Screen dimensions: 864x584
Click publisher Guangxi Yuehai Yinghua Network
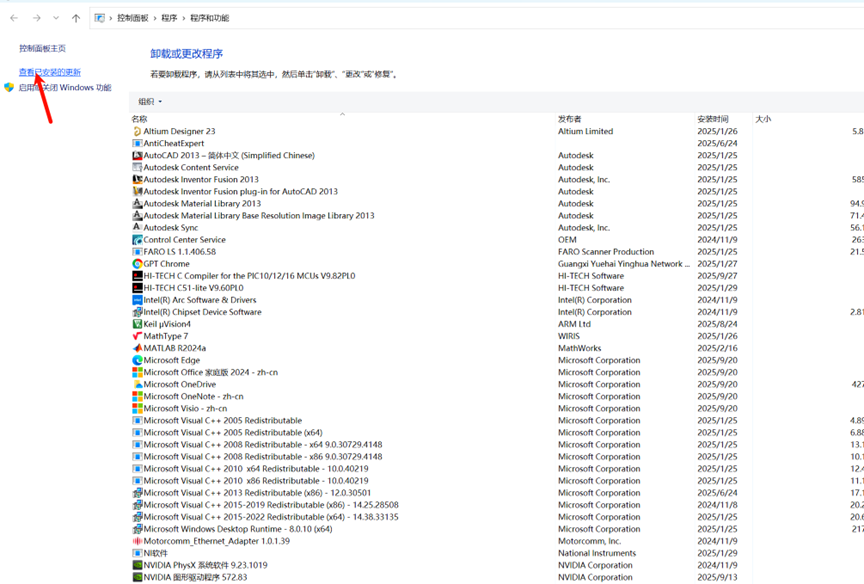[624, 264]
